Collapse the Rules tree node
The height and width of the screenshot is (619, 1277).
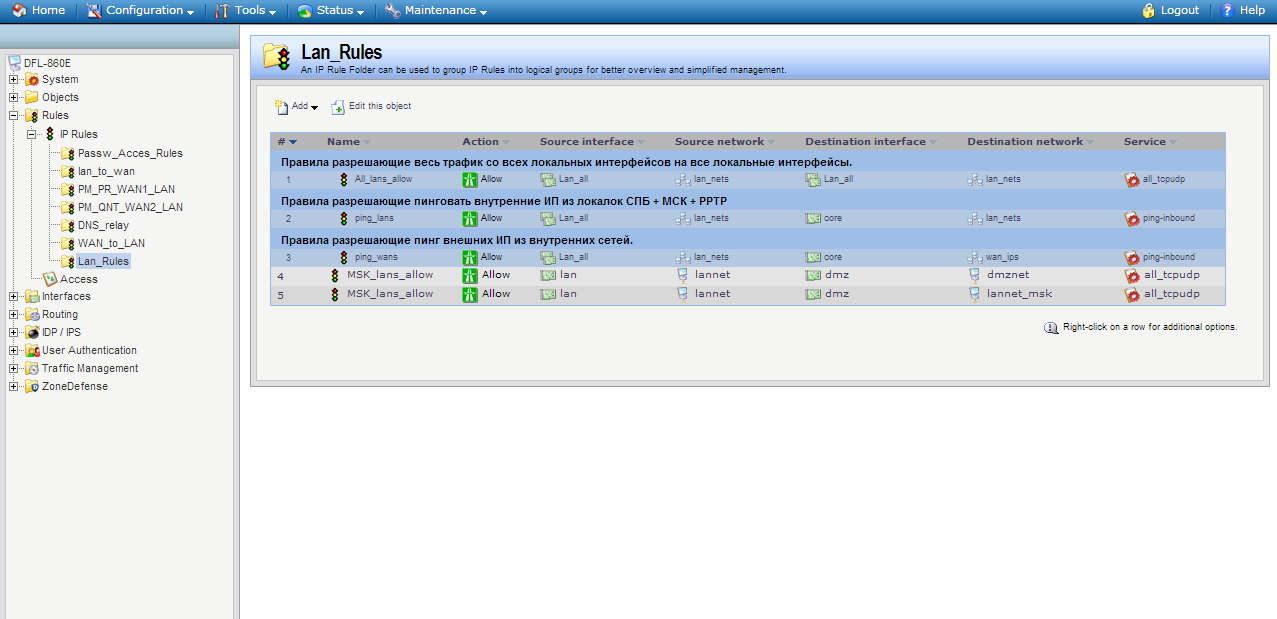13,116
